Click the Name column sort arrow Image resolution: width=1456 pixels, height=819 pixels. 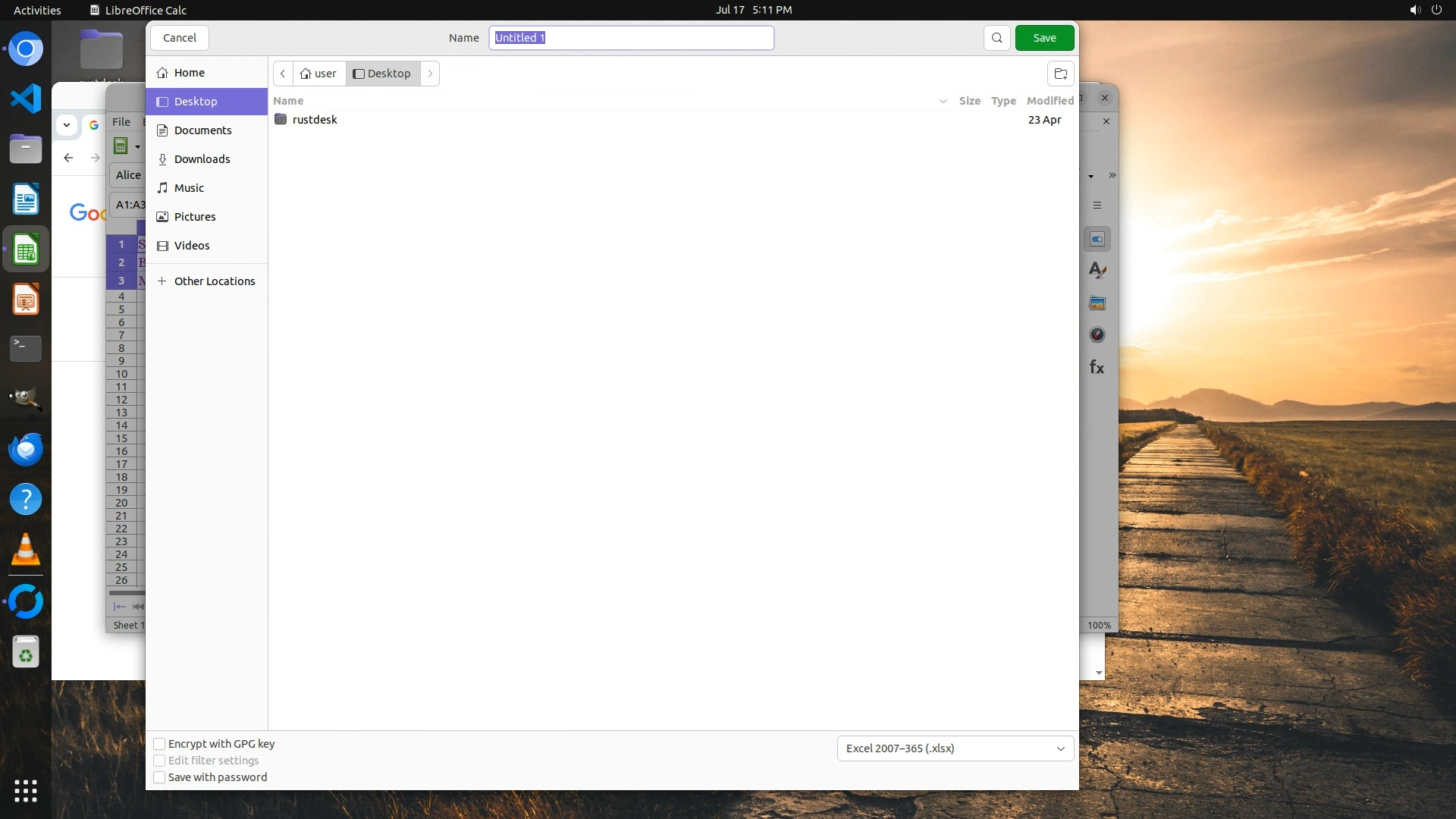(943, 101)
